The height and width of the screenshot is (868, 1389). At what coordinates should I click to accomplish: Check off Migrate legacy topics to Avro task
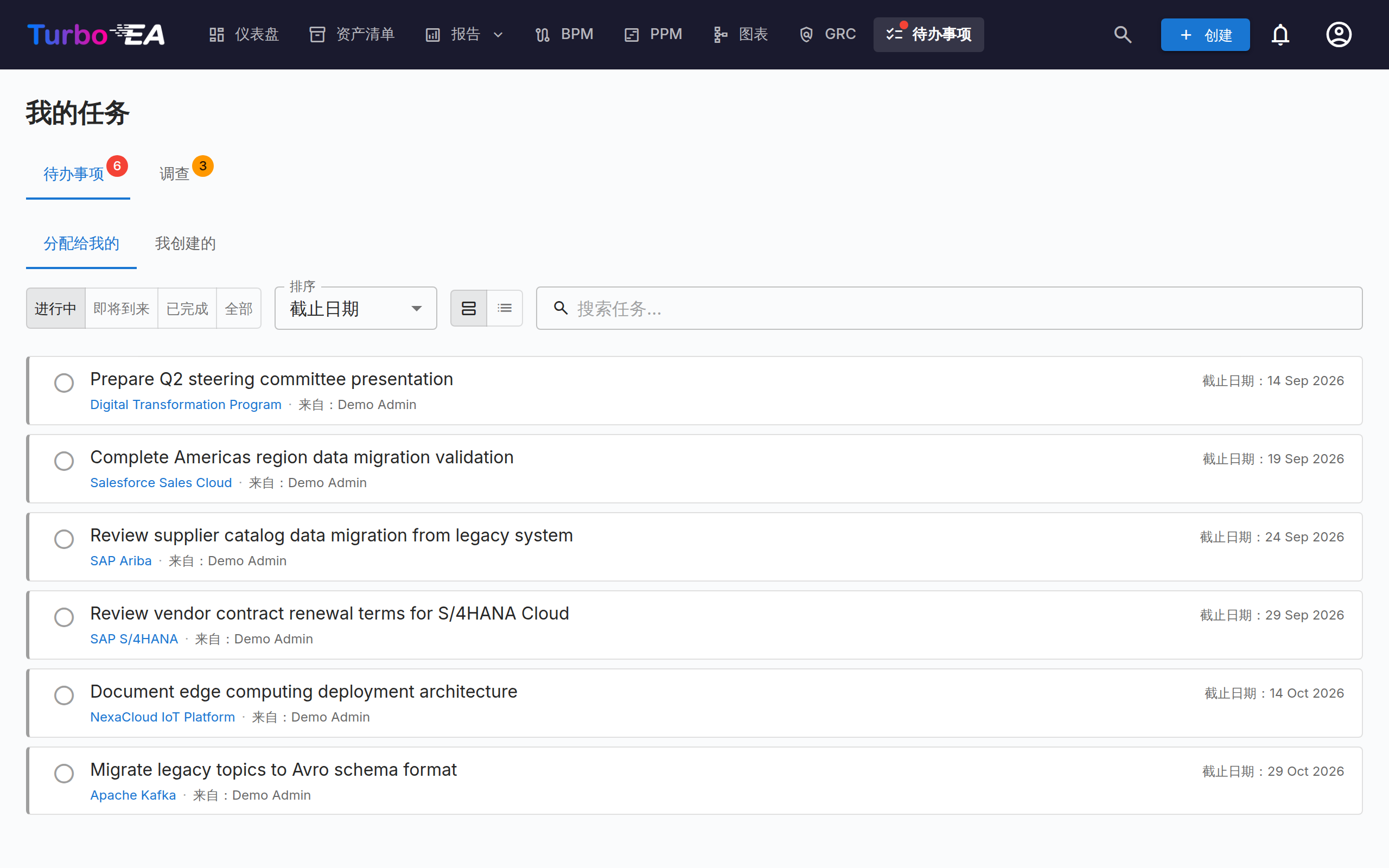pos(63,773)
